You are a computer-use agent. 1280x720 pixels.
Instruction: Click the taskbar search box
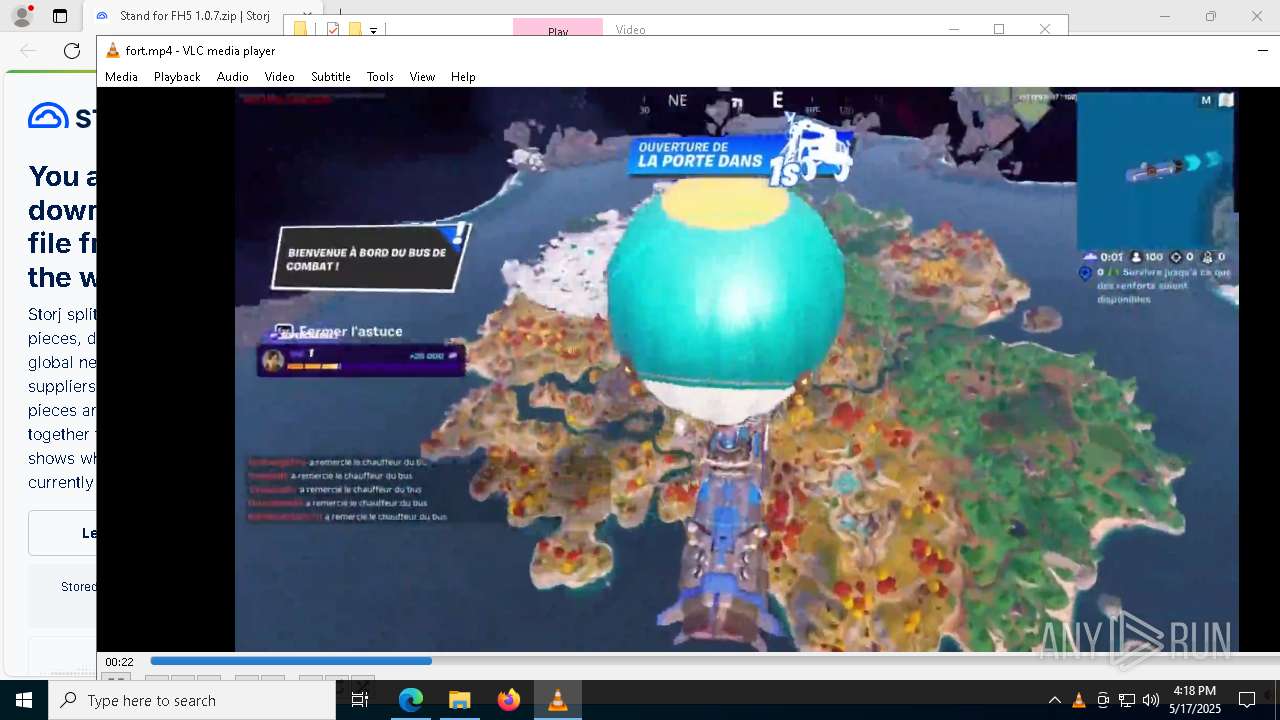tap(192, 700)
